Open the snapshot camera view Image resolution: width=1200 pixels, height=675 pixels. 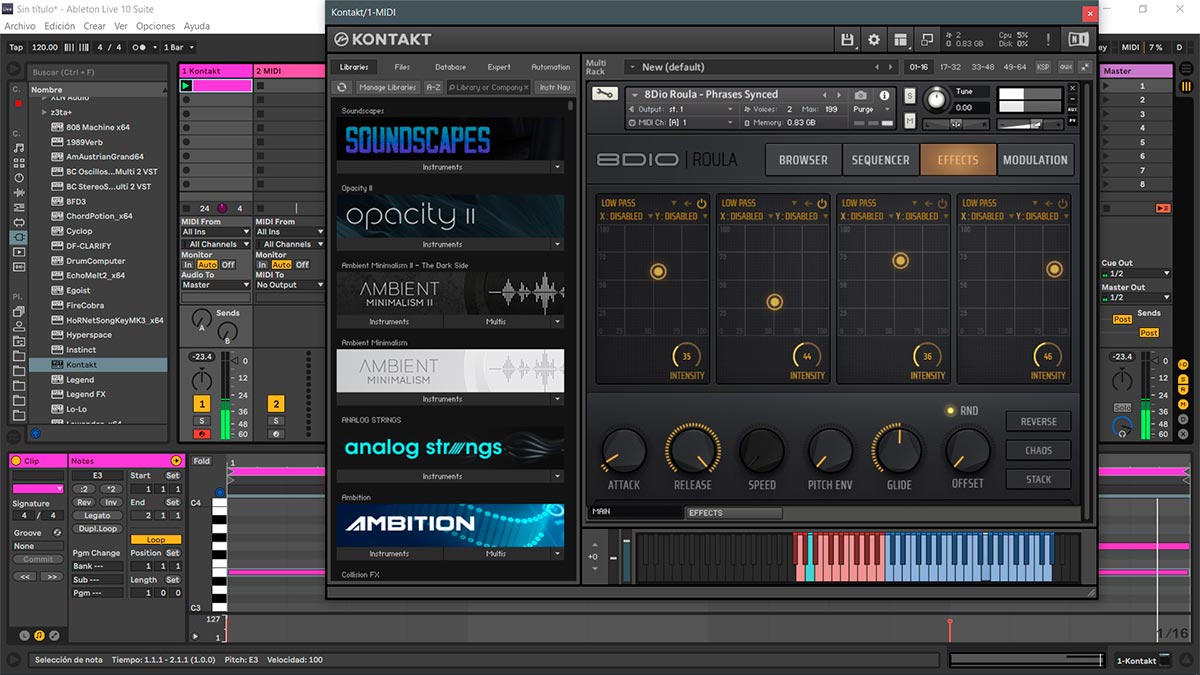click(x=860, y=95)
